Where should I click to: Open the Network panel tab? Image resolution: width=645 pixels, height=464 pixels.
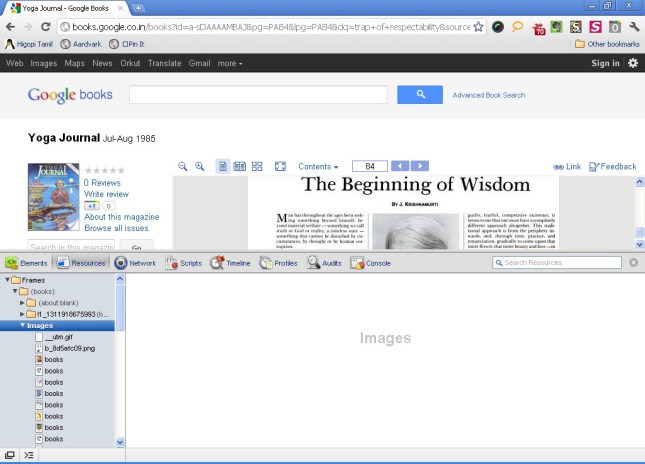[135, 263]
